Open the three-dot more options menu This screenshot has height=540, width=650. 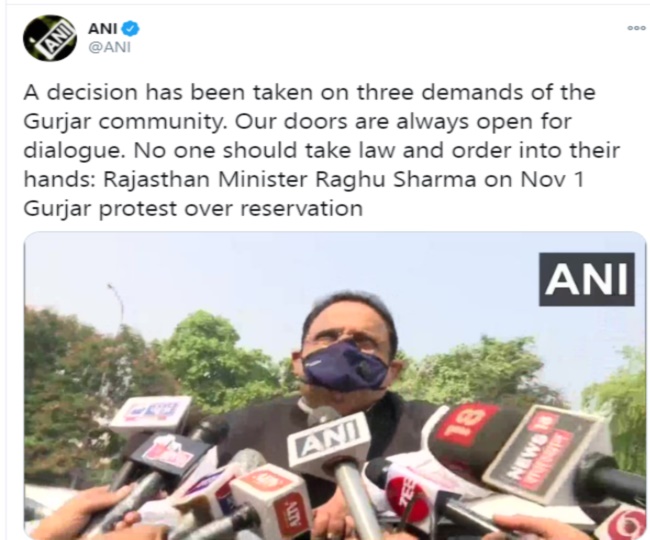tap(636, 28)
